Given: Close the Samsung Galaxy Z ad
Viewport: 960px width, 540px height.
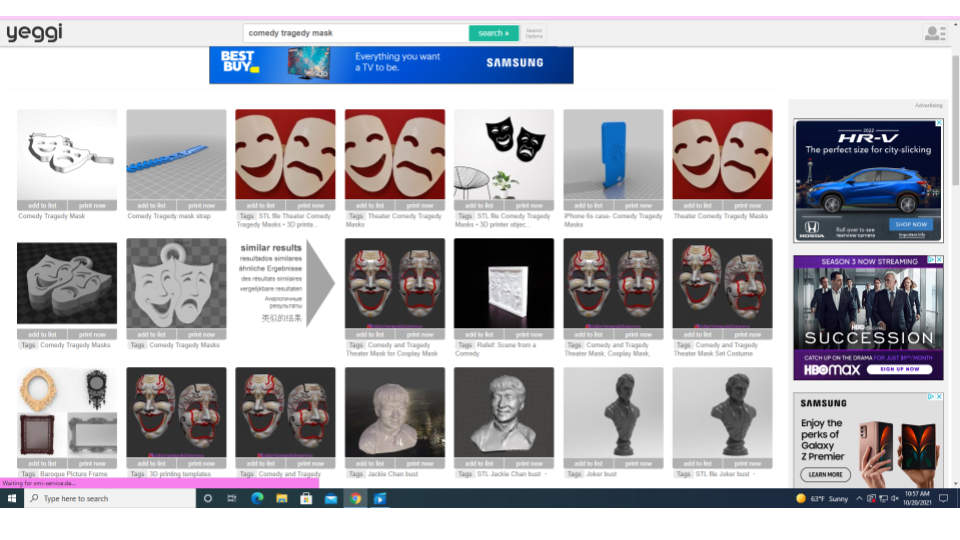Looking at the screenshot, I should 939,397.
